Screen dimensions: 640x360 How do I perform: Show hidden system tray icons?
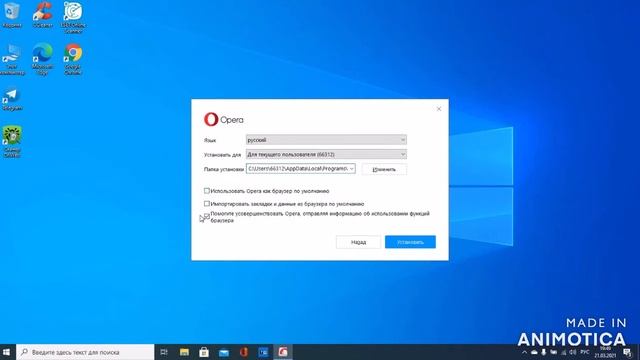[x=524, y=352]
